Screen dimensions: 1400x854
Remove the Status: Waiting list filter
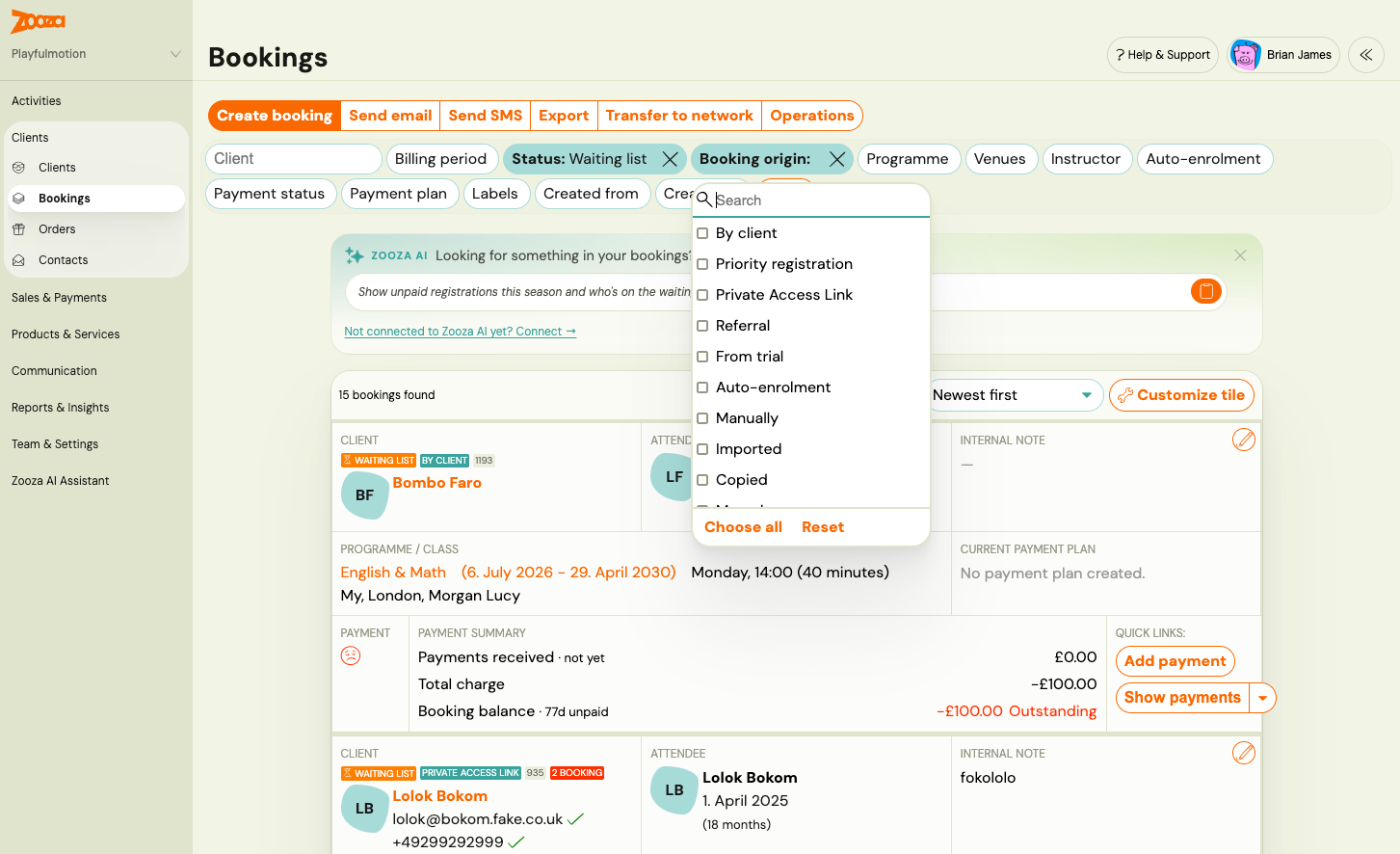click(x=670, y=159)
